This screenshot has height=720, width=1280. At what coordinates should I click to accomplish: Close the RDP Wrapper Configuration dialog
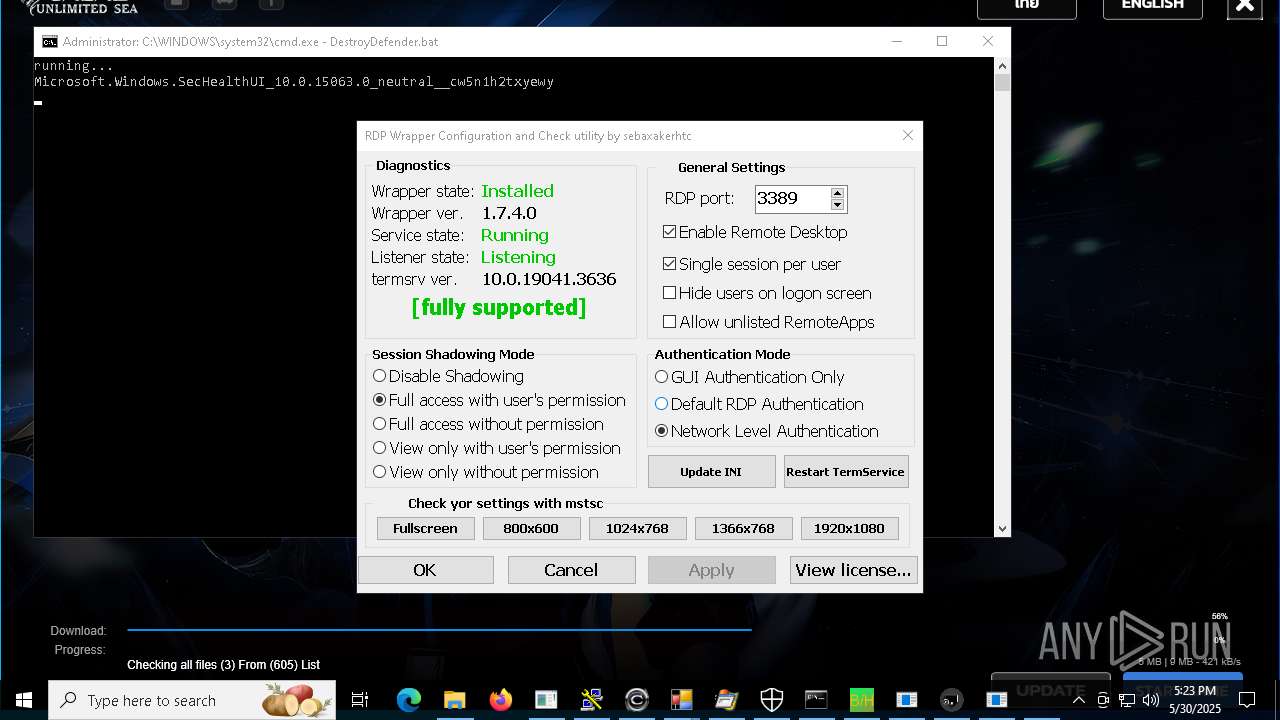click(x=908, y=135)
